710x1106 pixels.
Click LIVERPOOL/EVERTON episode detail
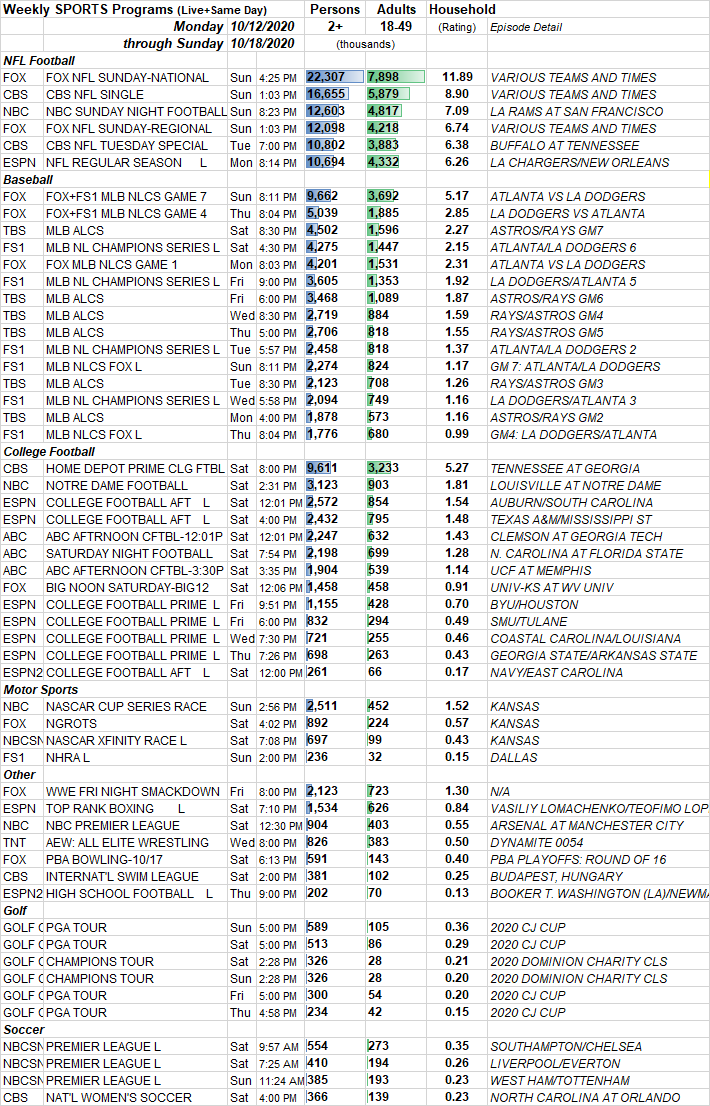click(556, 1063)
